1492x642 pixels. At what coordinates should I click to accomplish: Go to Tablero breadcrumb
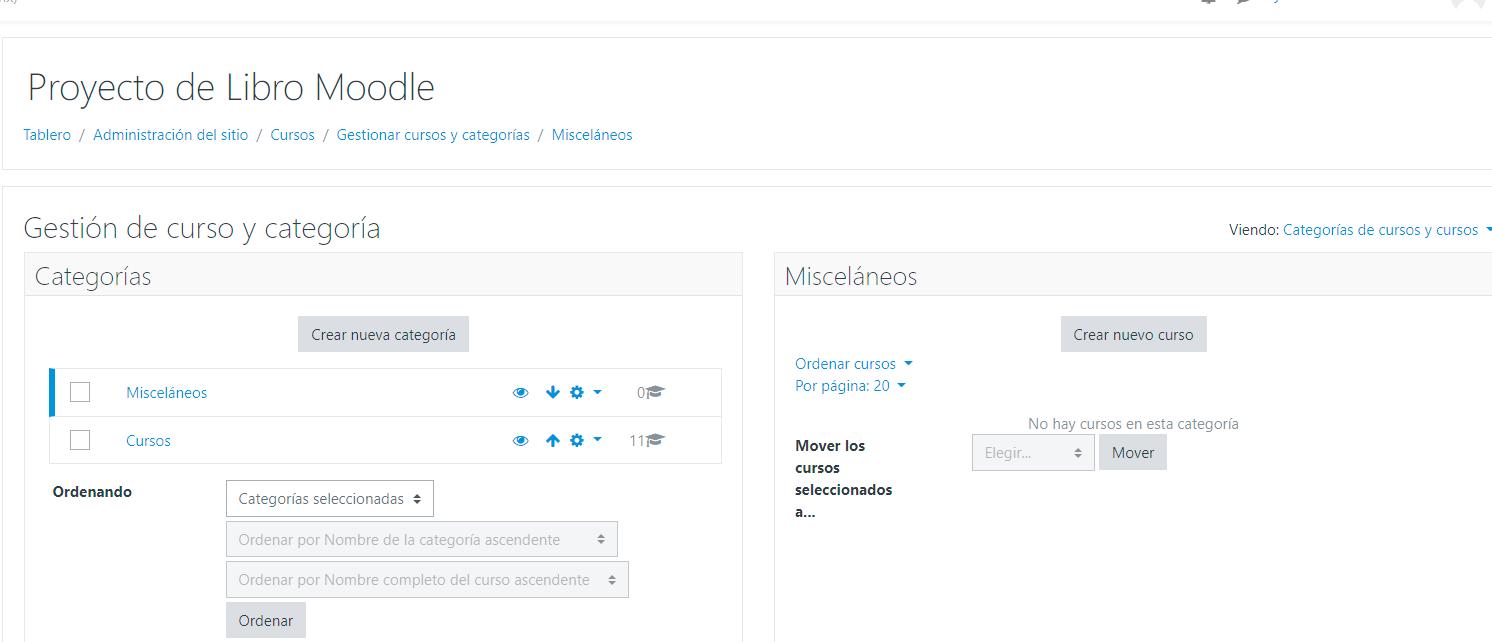(x=47, y=135)
